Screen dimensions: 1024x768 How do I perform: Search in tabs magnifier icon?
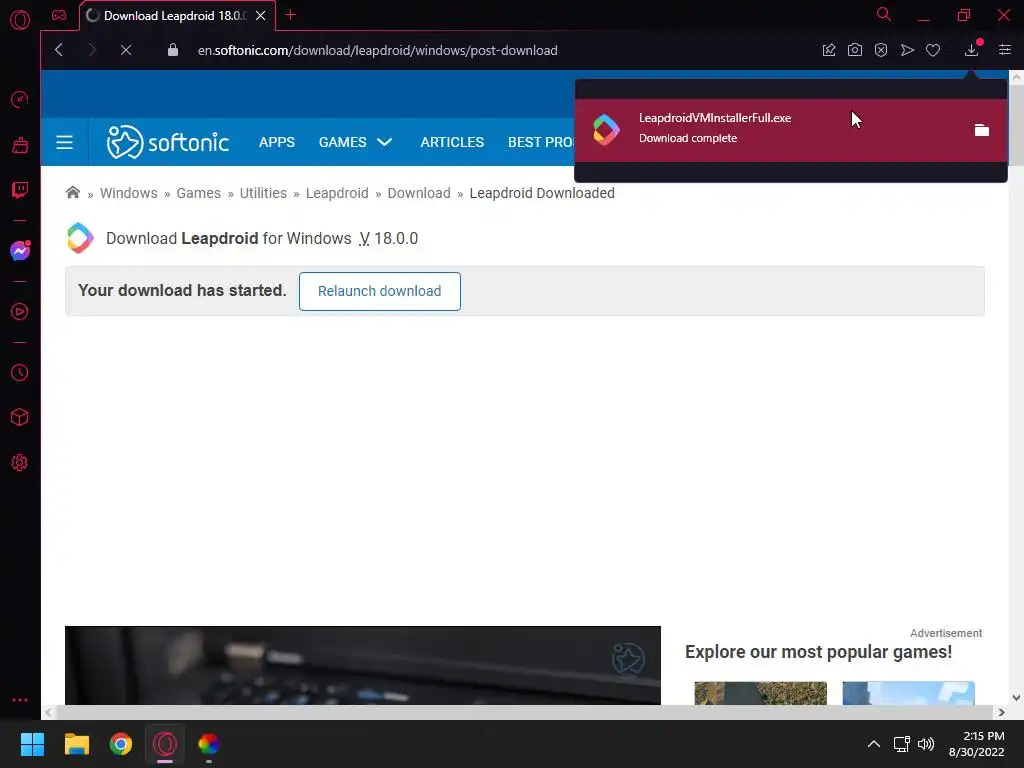[x=884, y=14]
